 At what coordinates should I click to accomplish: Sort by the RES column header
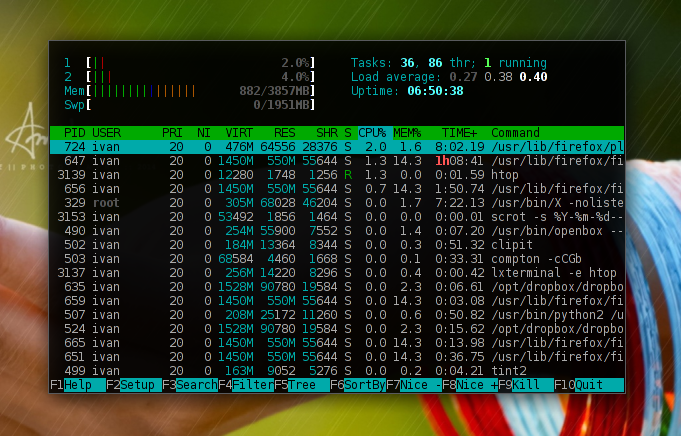[x=284, y=133]
